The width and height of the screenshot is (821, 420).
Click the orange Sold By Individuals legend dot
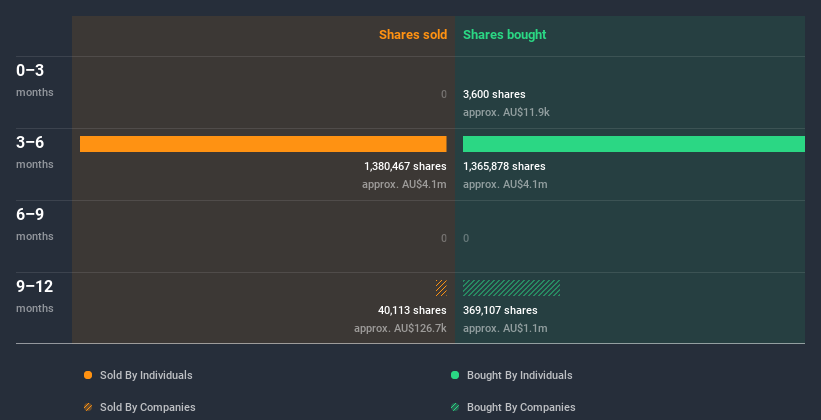88,375
